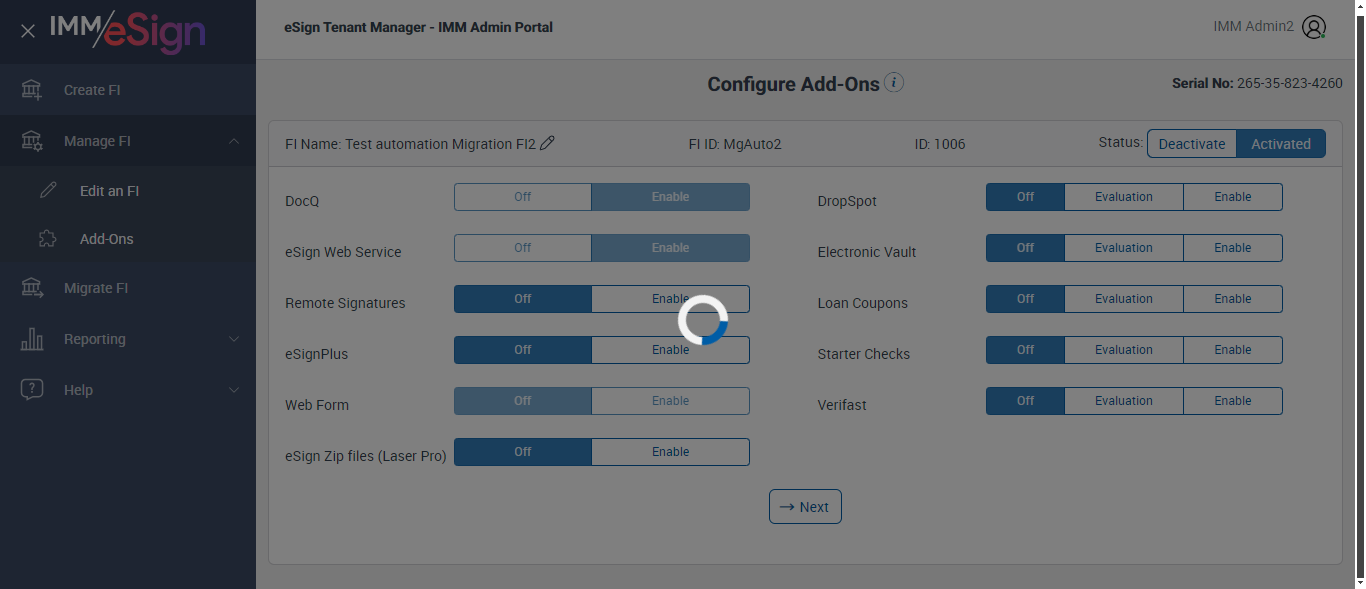
Task: Enable Loan Coupons
Action: pyautogui.click(x=1233, y=299)
